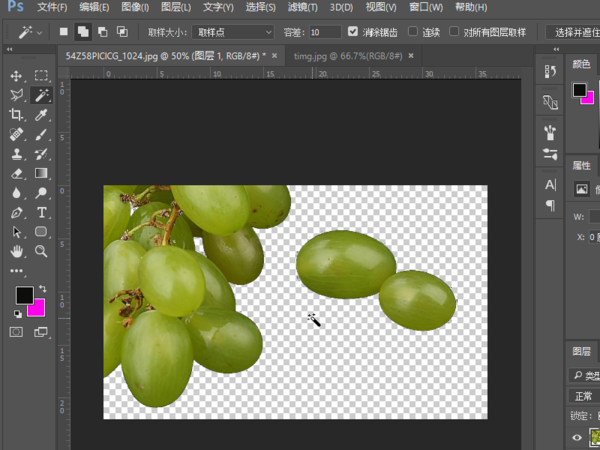Select the Hand tool
Screen dimensions: 600x450
pos(16,251)
